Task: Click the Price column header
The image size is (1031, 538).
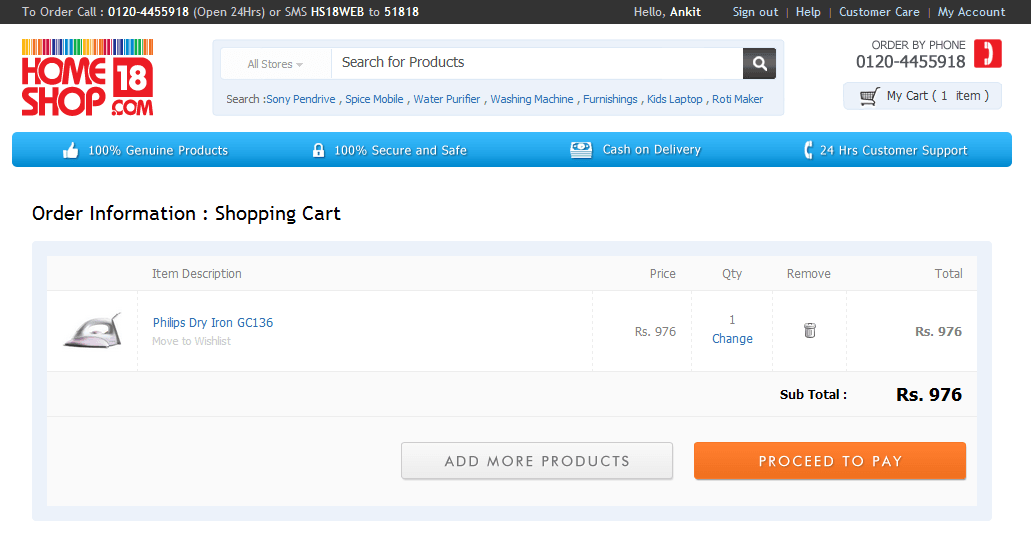Action: tap(663, 274)
